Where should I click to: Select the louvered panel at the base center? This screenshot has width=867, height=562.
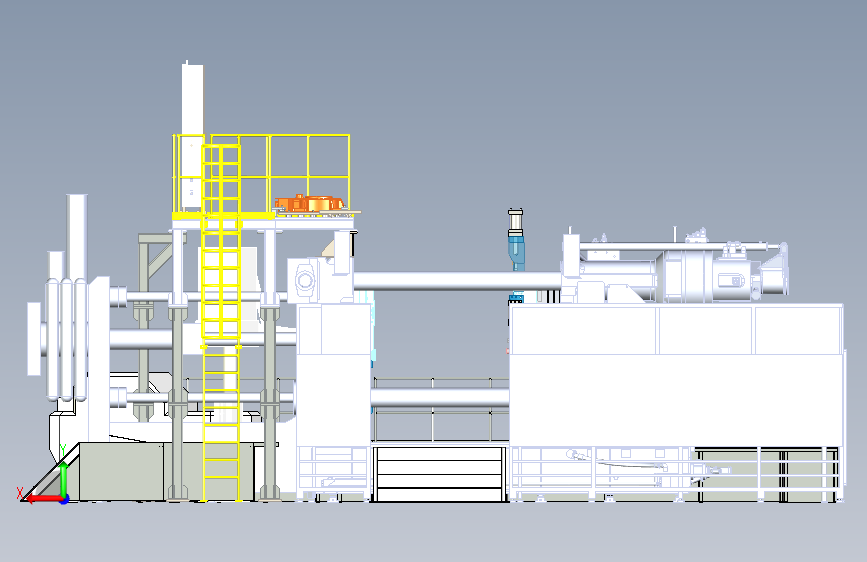pos(440,474)
